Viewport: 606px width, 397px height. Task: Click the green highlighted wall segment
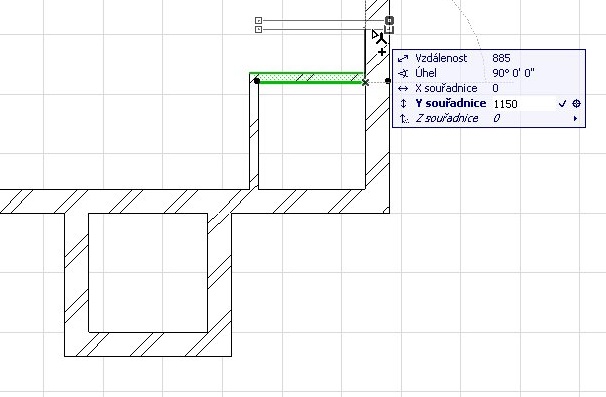click(308, 78)
